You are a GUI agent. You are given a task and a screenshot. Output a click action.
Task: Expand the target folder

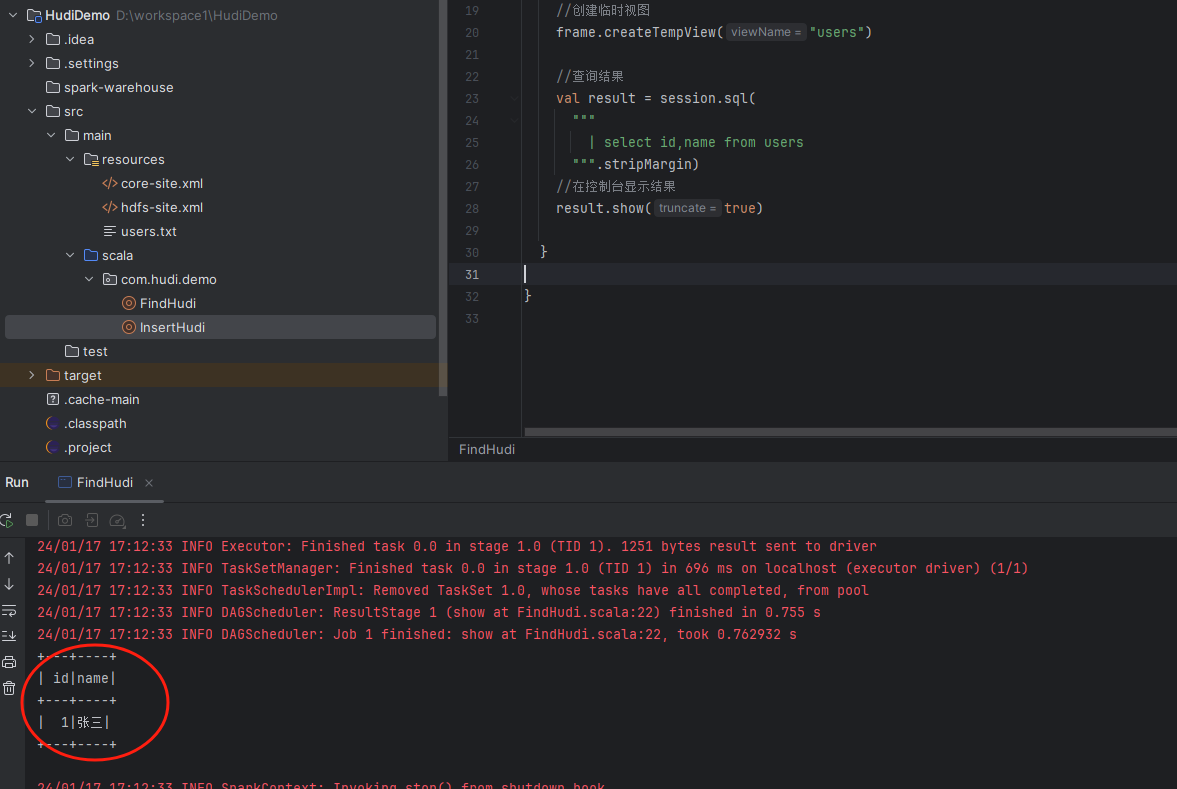[x=32, y=375]
